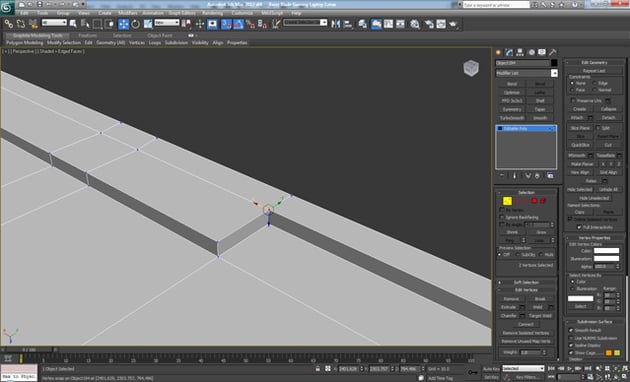Collapse the Edit Vertices rollout header

click(x=526, y=290)
